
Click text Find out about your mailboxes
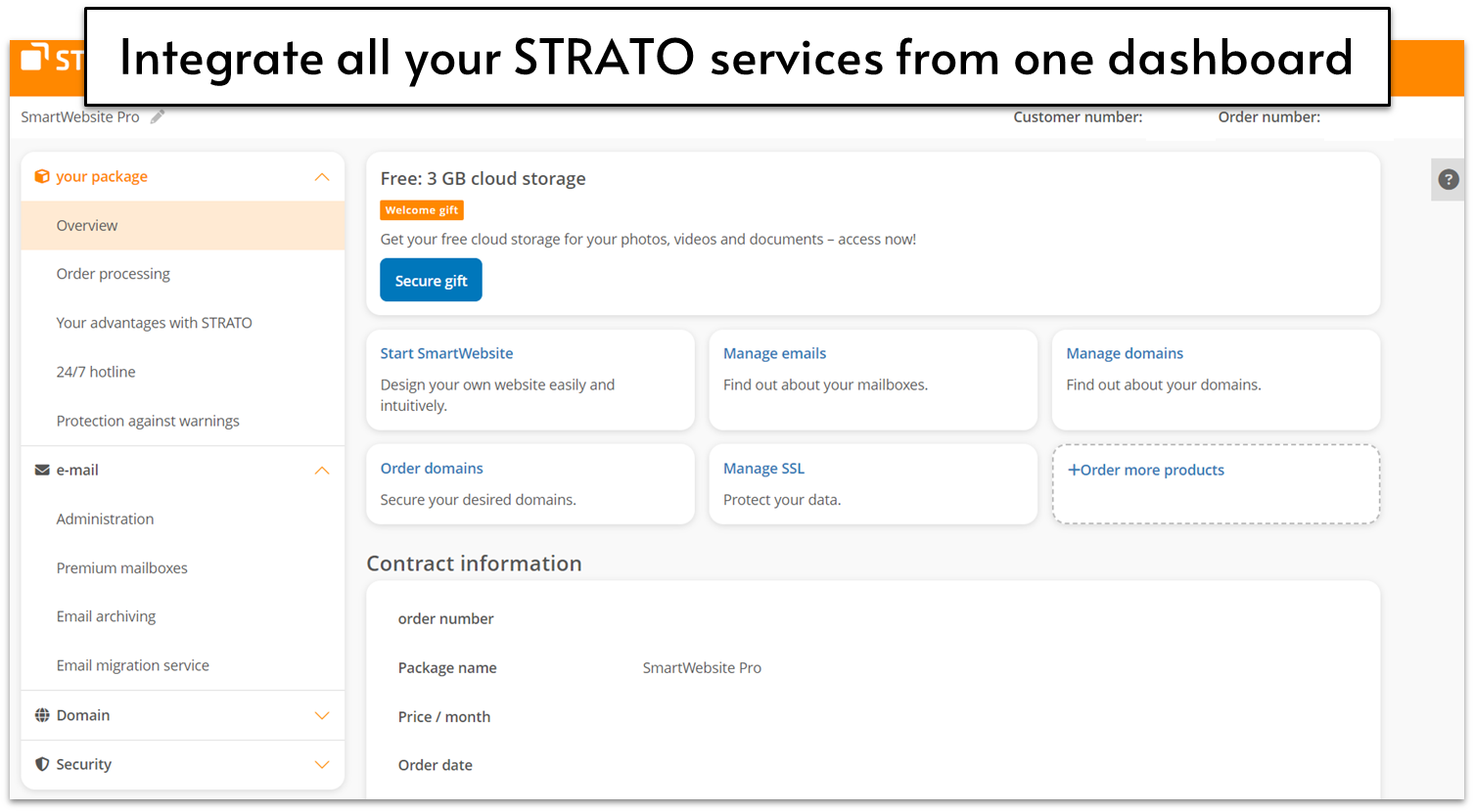(x=825, y=384)
